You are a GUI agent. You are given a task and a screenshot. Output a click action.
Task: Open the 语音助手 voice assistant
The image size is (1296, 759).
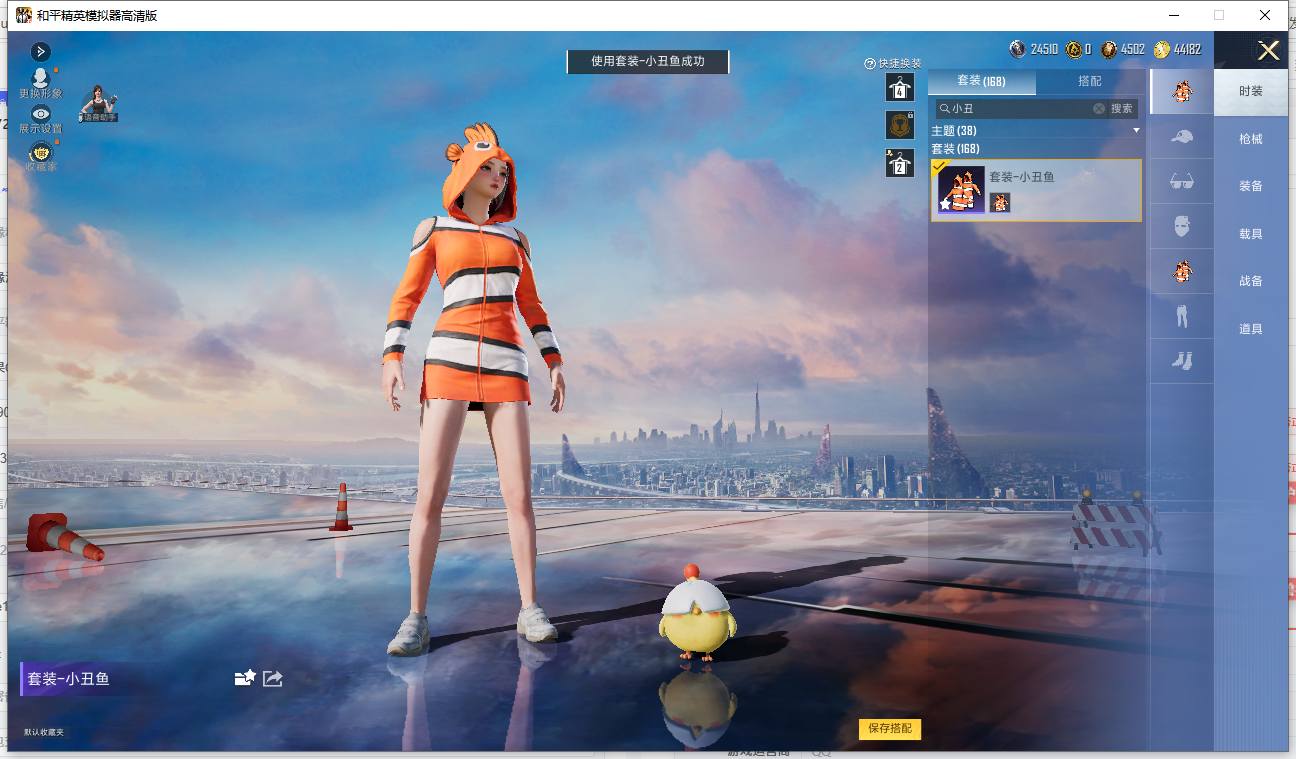pyautogui.click(x=99, y=104)
